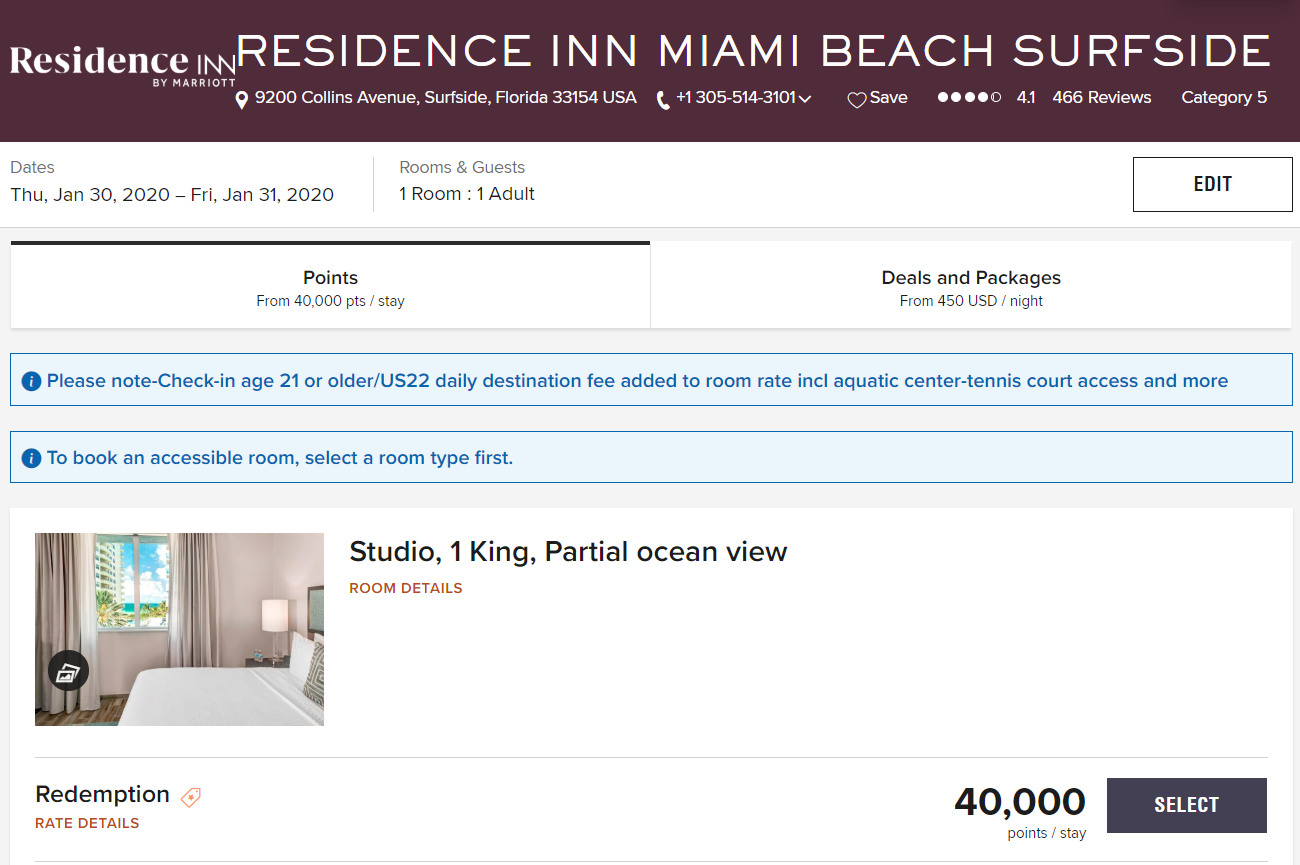Click the Residence Inn by Marriott logo

coord(122,65)
